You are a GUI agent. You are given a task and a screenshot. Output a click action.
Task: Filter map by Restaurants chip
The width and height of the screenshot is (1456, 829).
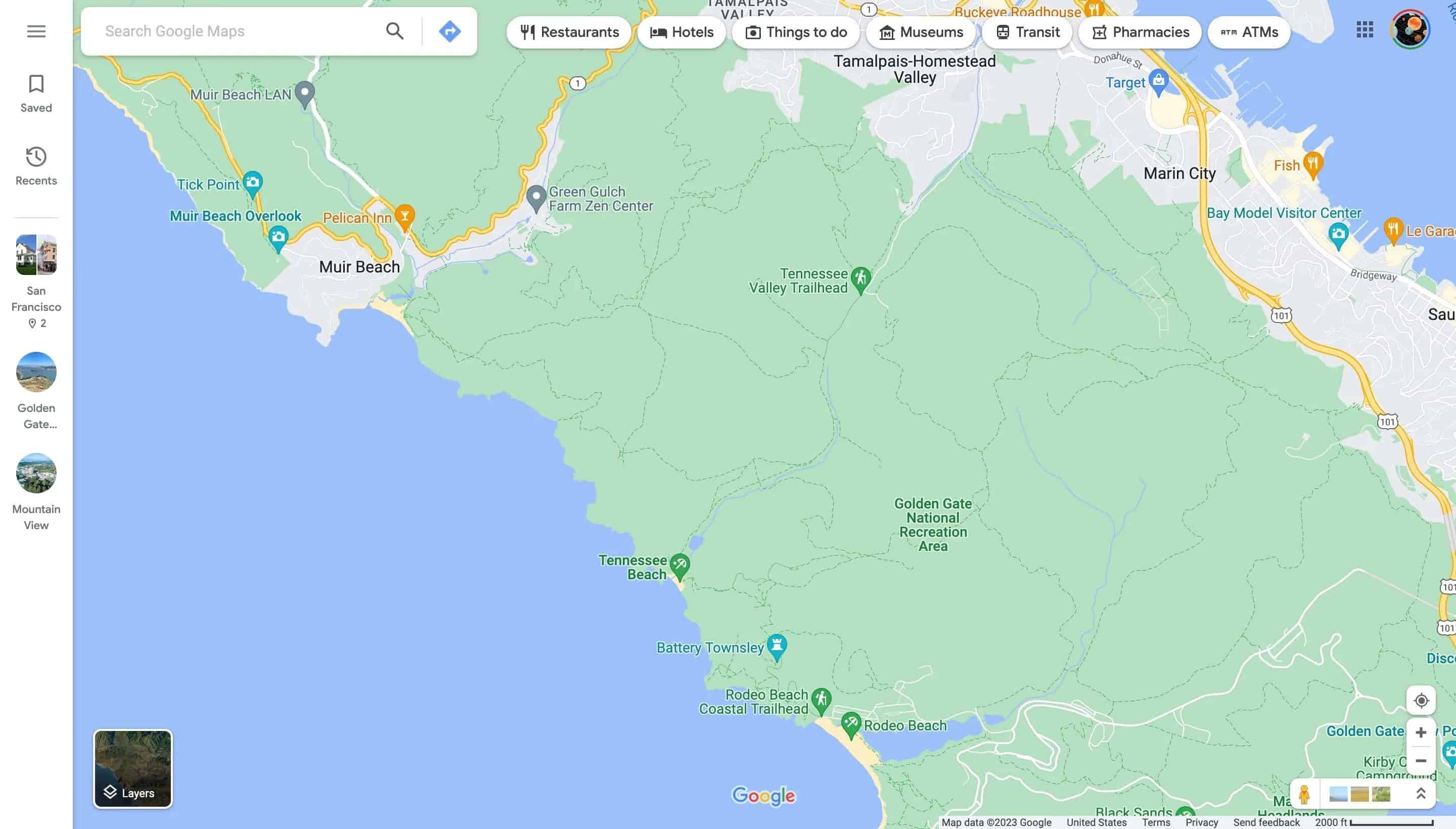[569, 32]
